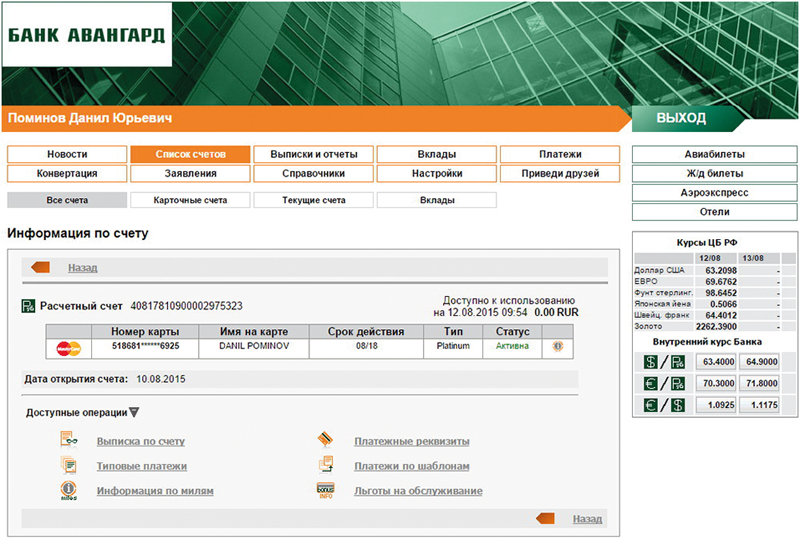Go to the Вклады main menu item
Image resolution: width=800 pixels, height=540 pixels.
(437, 154)
